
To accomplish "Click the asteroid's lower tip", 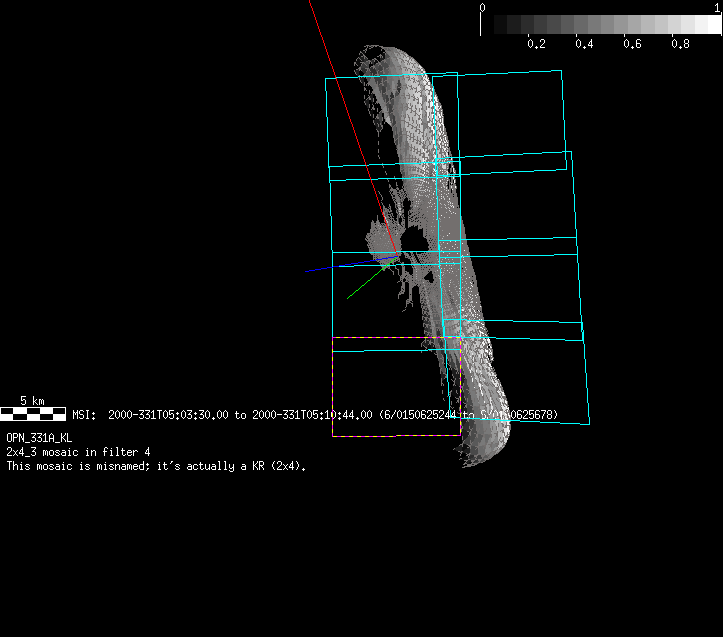I will tap(495, 440).
